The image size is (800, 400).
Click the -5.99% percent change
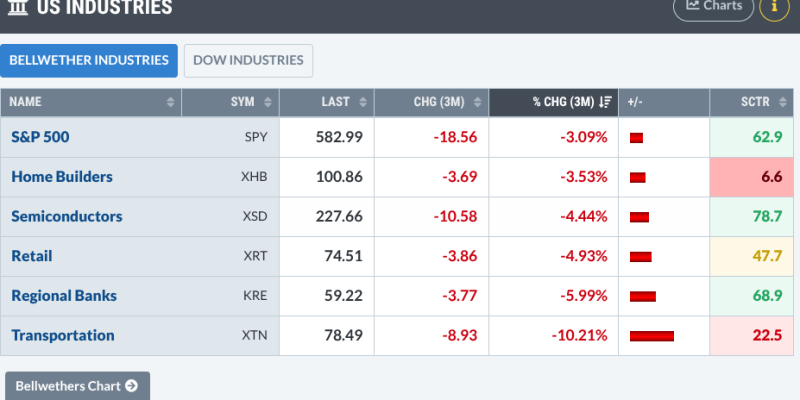[x=584, y=295]
